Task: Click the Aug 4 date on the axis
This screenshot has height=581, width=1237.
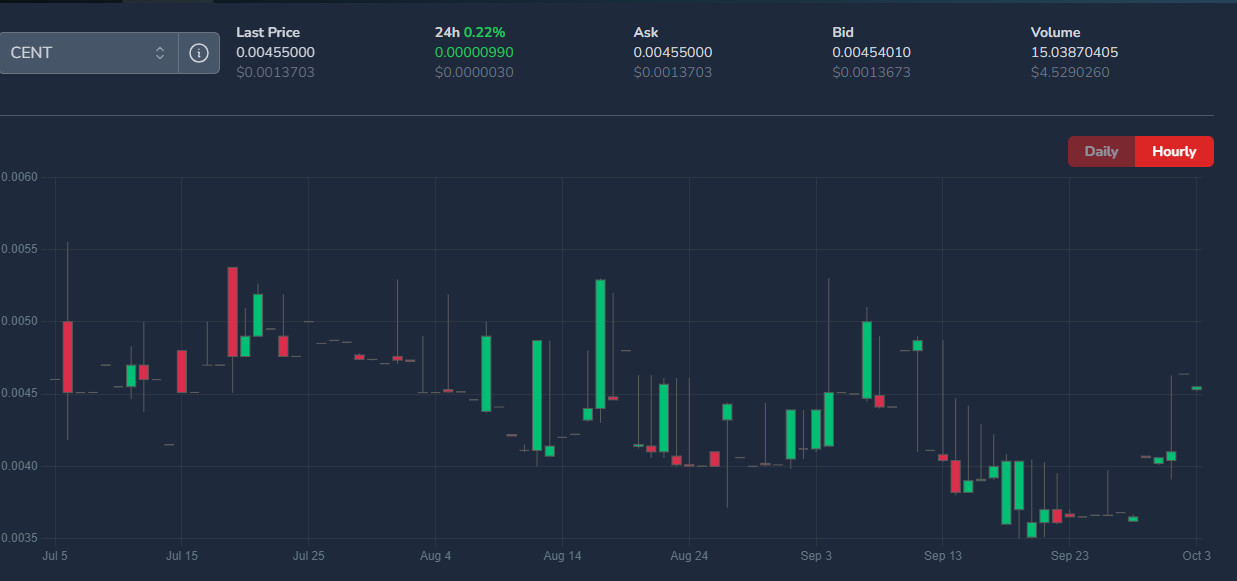Action: (x=435, y=555)
